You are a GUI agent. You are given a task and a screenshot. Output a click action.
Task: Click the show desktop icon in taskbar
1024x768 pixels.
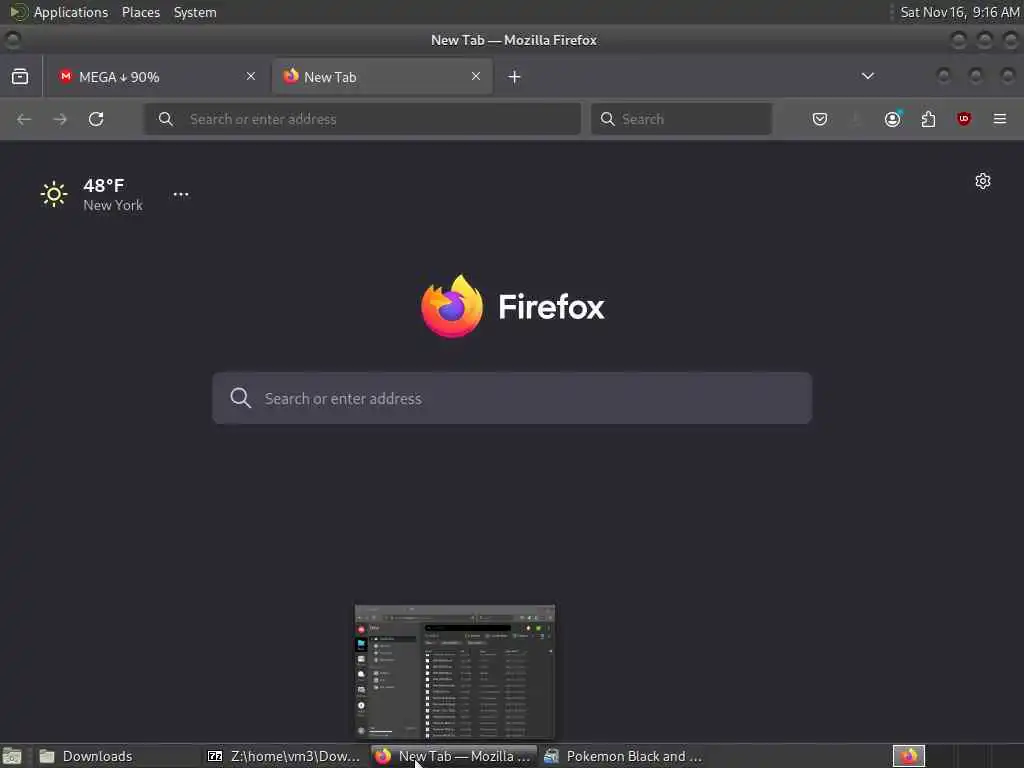click(12, 756)
